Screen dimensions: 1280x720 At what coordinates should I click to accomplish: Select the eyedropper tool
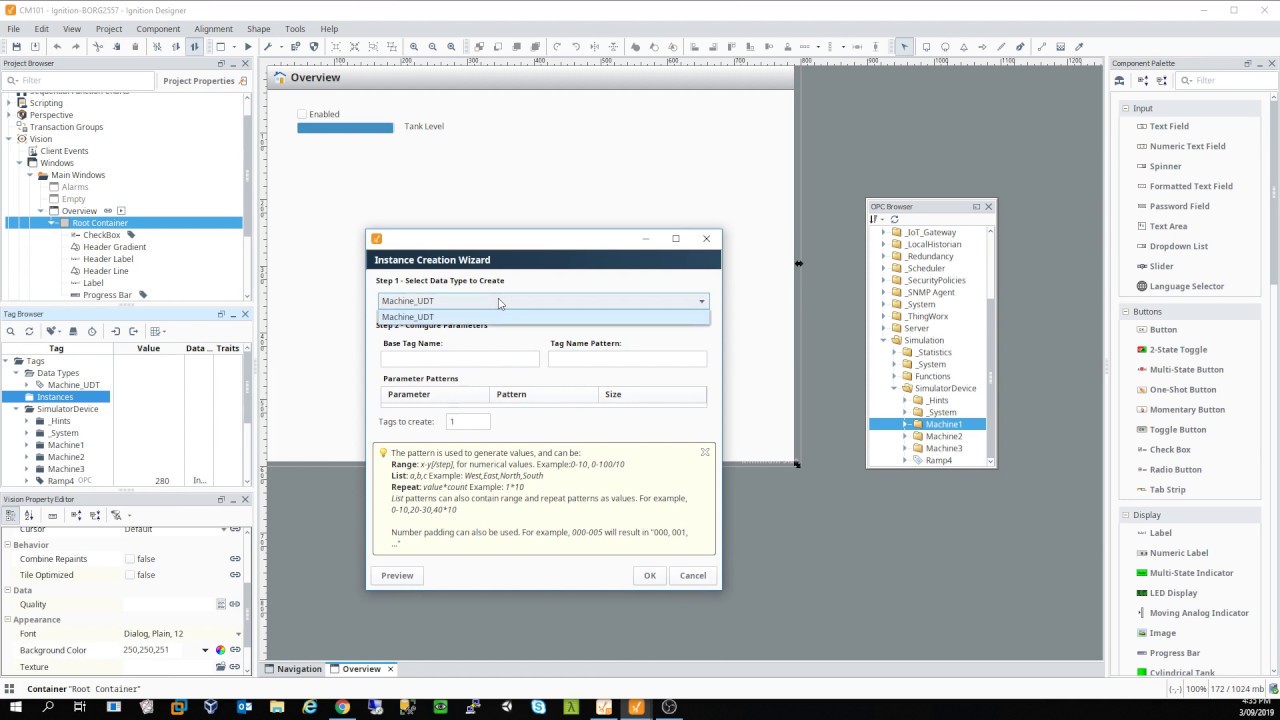click(x=1079, y=46)
